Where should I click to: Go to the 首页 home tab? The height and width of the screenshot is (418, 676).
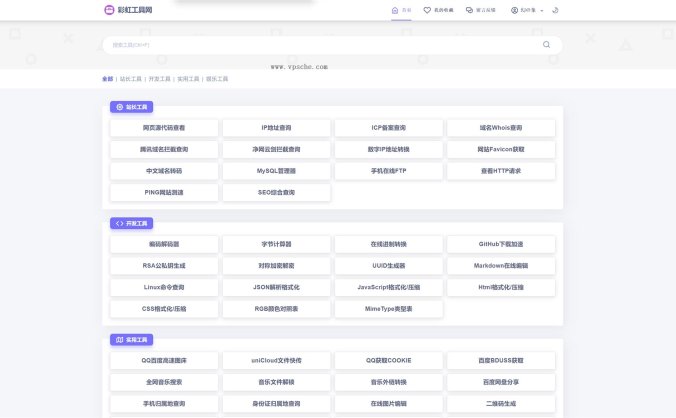(x=400, y=10)
